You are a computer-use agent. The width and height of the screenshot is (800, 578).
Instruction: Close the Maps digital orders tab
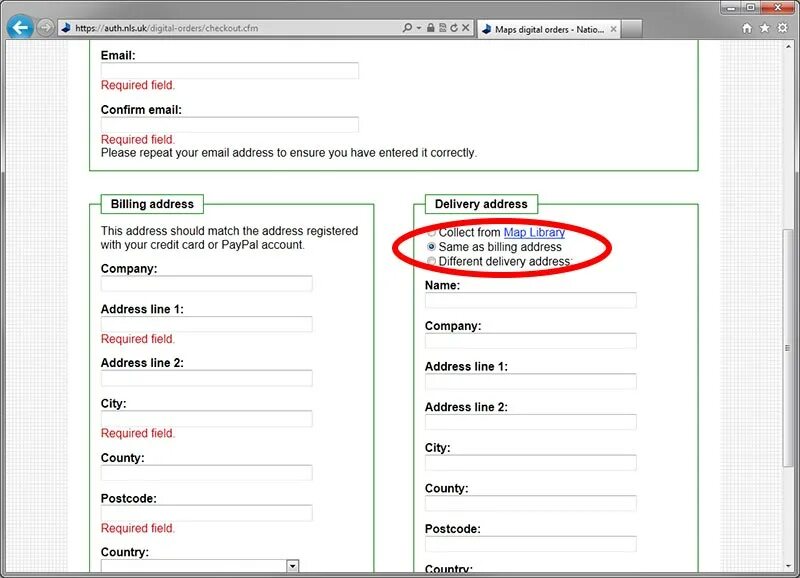click(x=613, y=30)
